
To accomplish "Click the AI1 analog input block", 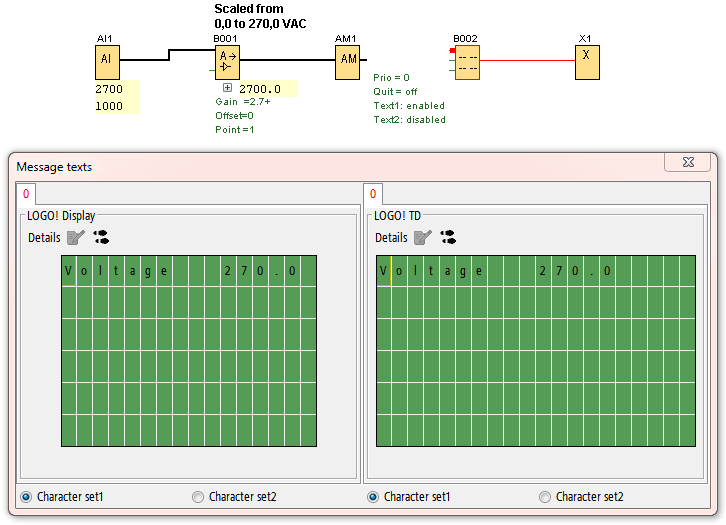I will [x=107, y=62].
